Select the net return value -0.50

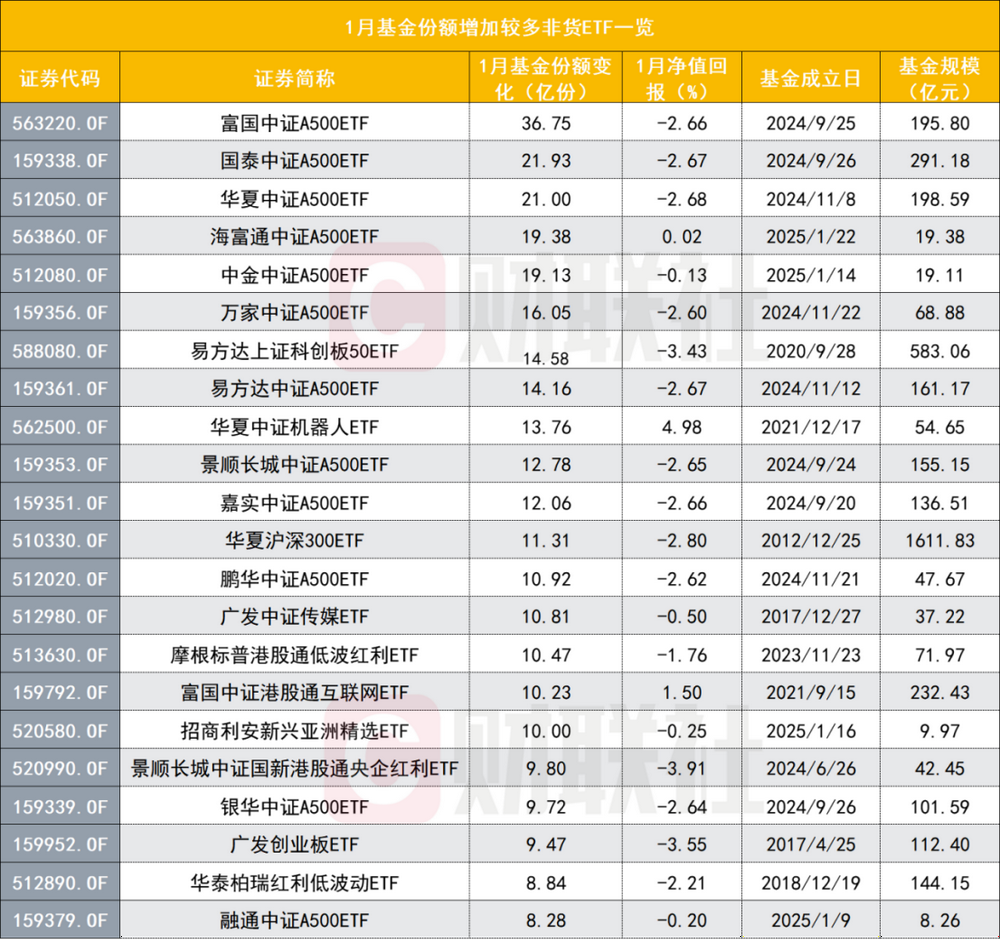(x=682, y=617)
